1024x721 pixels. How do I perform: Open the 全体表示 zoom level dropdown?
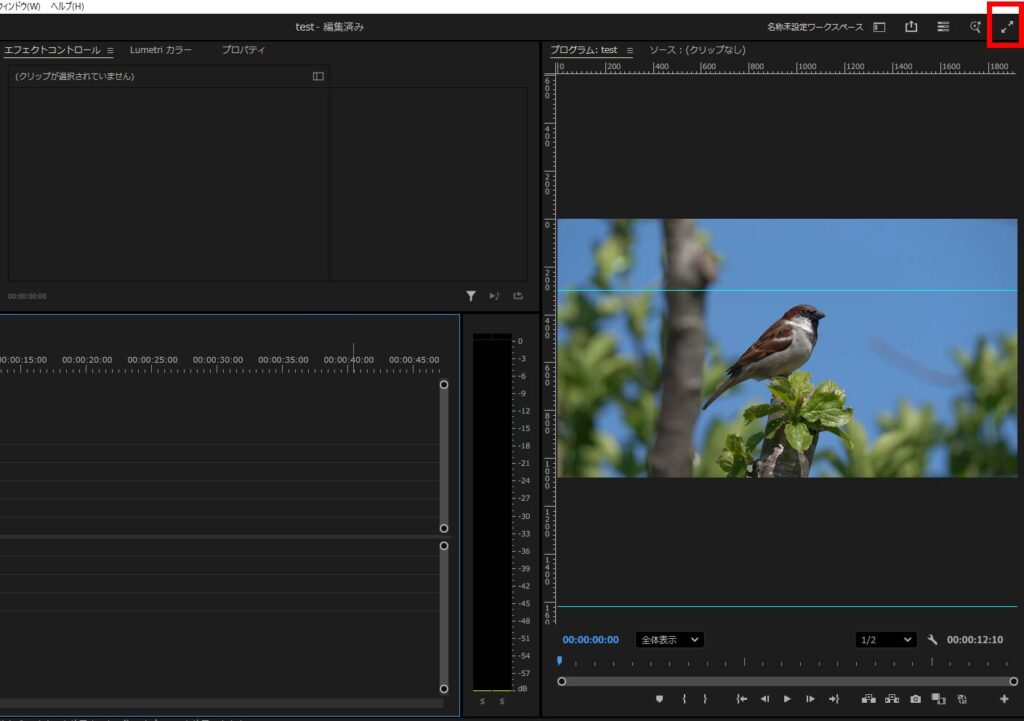669,640
